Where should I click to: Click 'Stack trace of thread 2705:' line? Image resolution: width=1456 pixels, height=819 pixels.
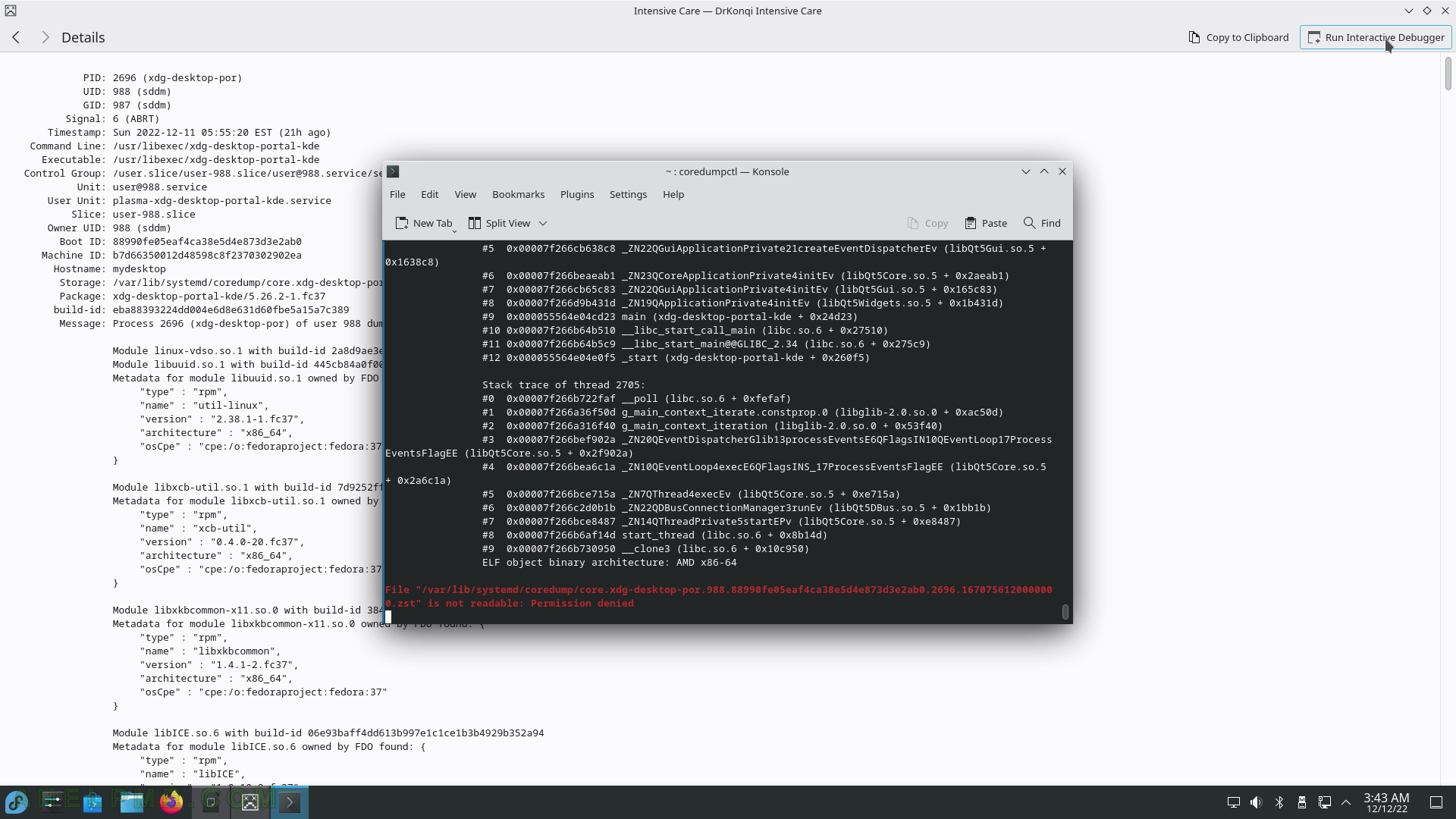pyautogui.click(x=563, y=385)
